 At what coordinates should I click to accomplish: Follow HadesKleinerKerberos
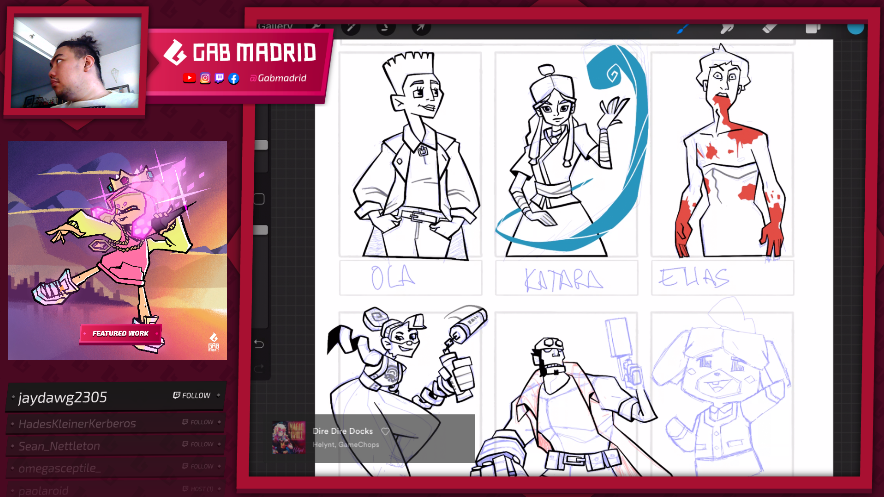point(198,422)
